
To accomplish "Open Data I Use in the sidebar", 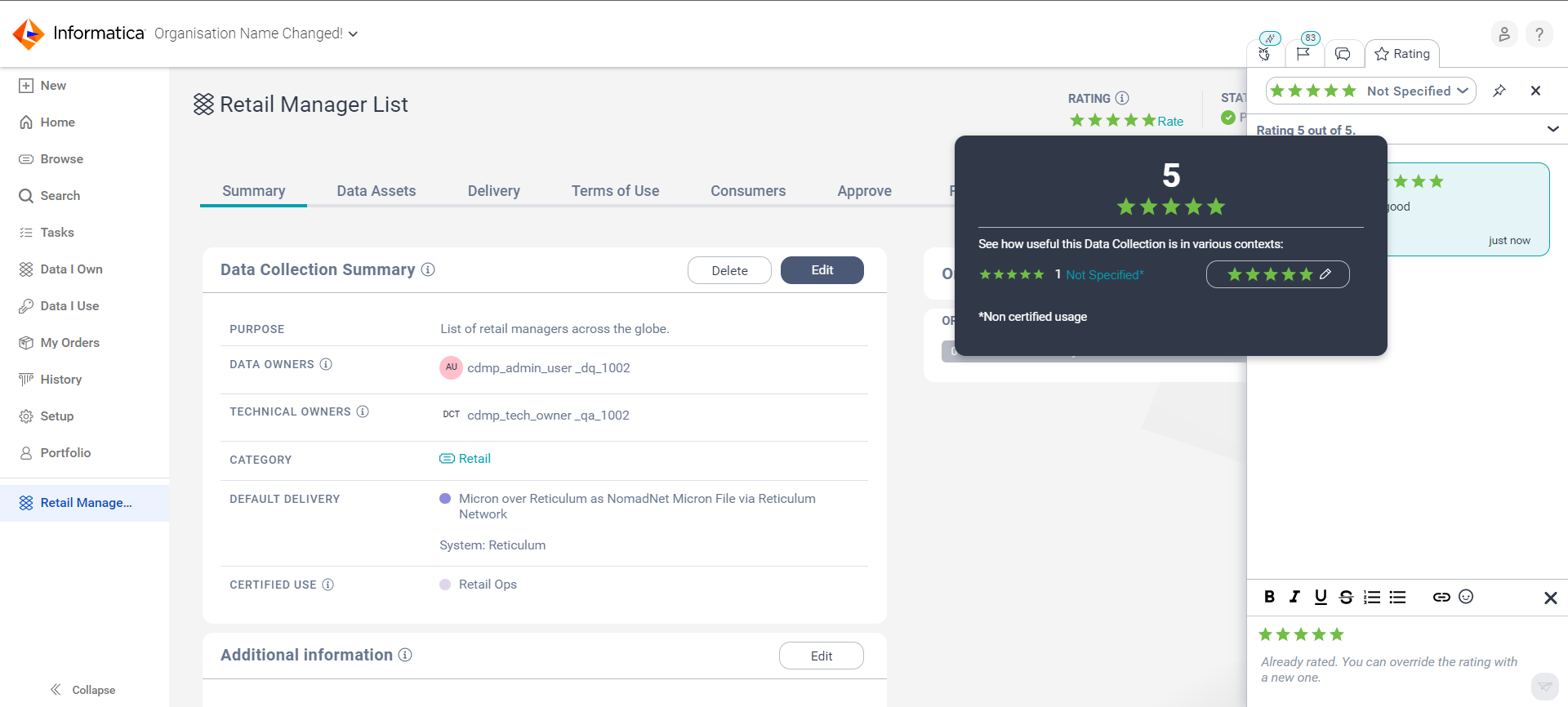I will pos(59,306).
